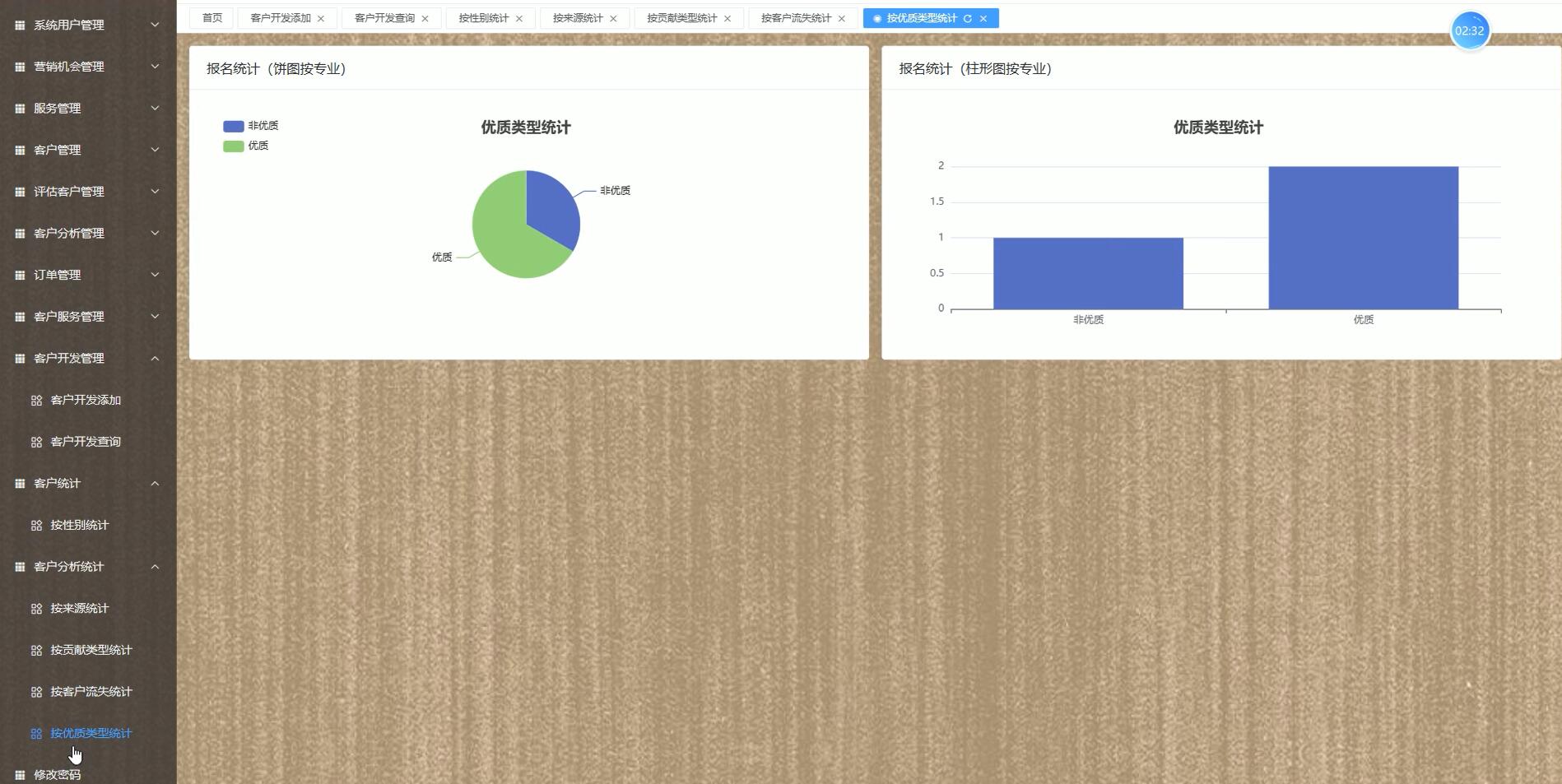Screen dimensions: 1562x784
Task: Click the 优质 bar in bar chart
Action: click(x=1363, y=239)
